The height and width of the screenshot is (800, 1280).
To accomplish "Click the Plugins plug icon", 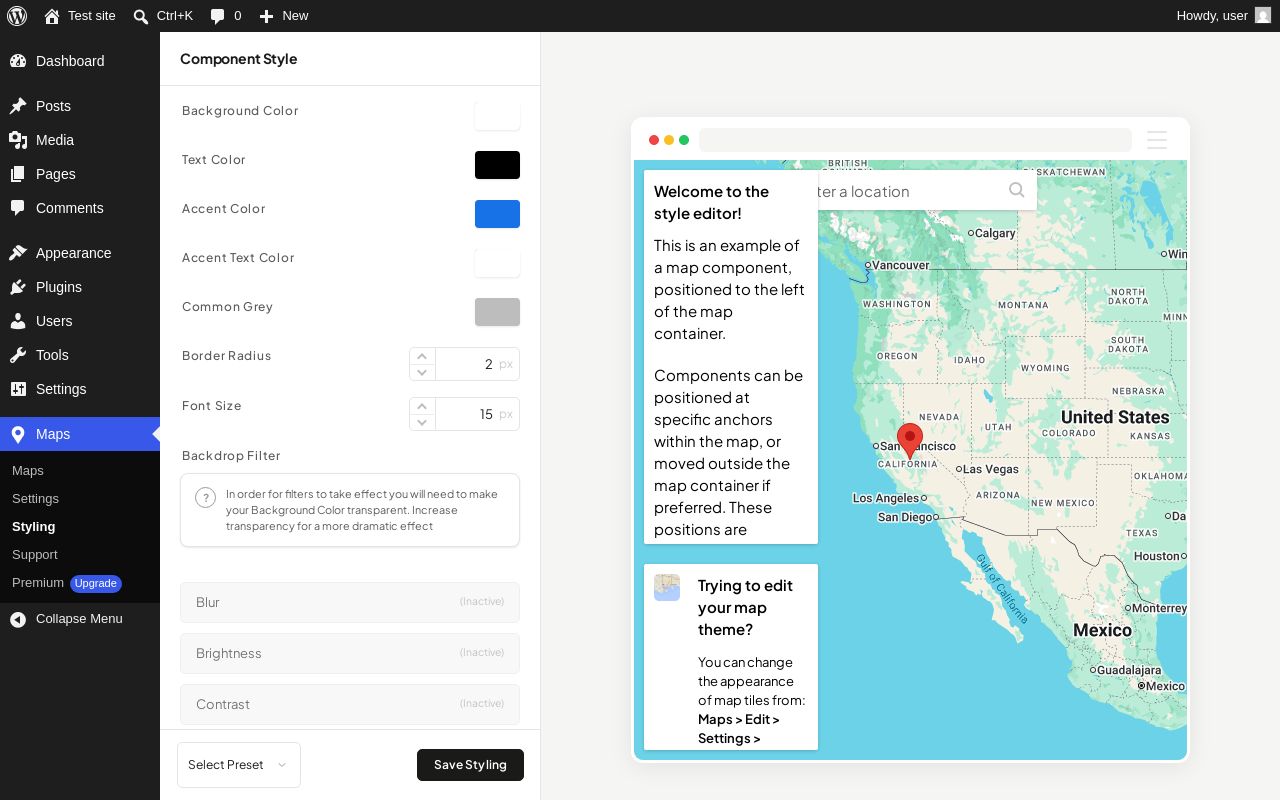I will pos(18,287).
